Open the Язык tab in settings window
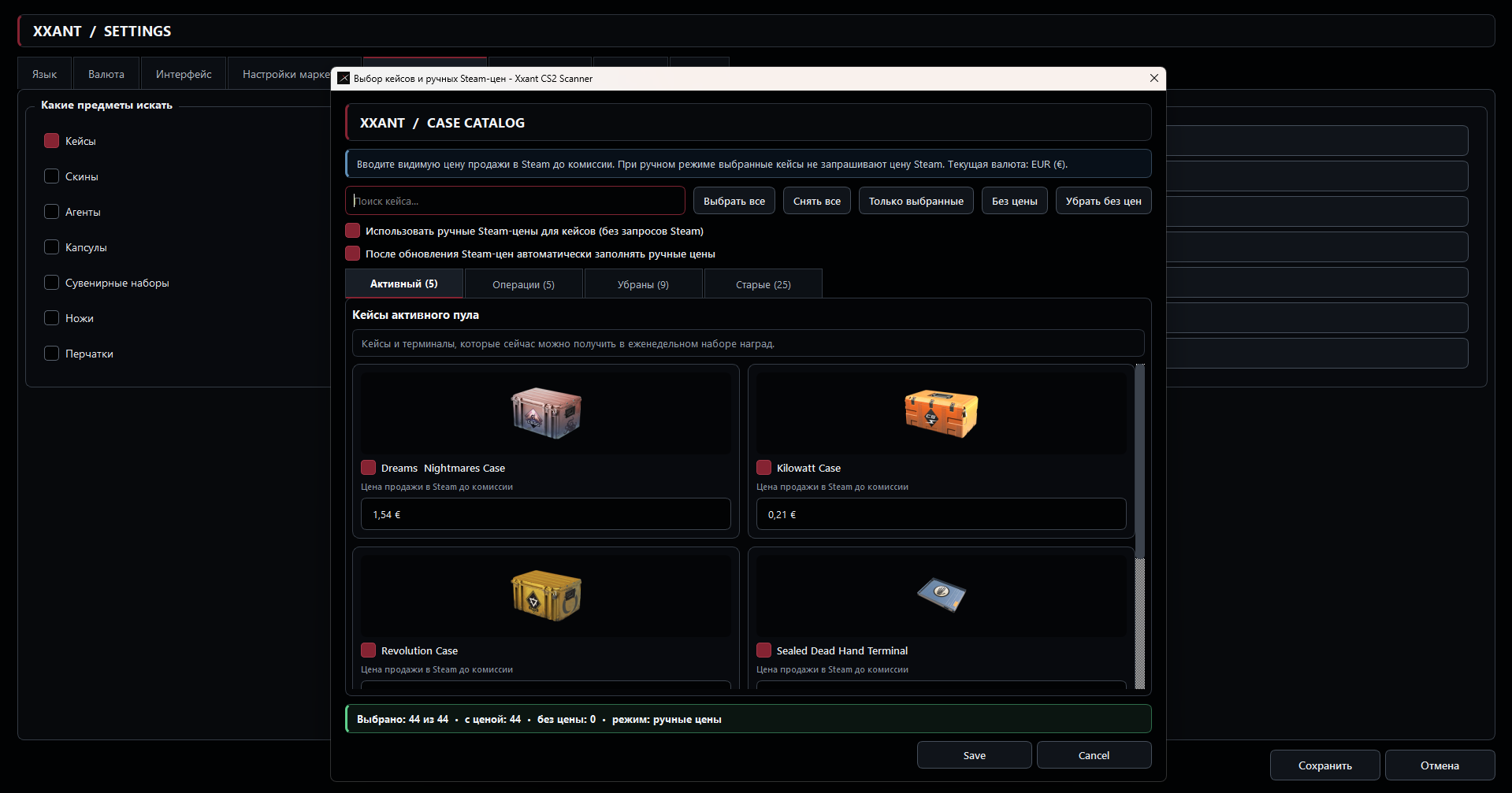This screenshot has width=1512, height=793. (45, 74)
